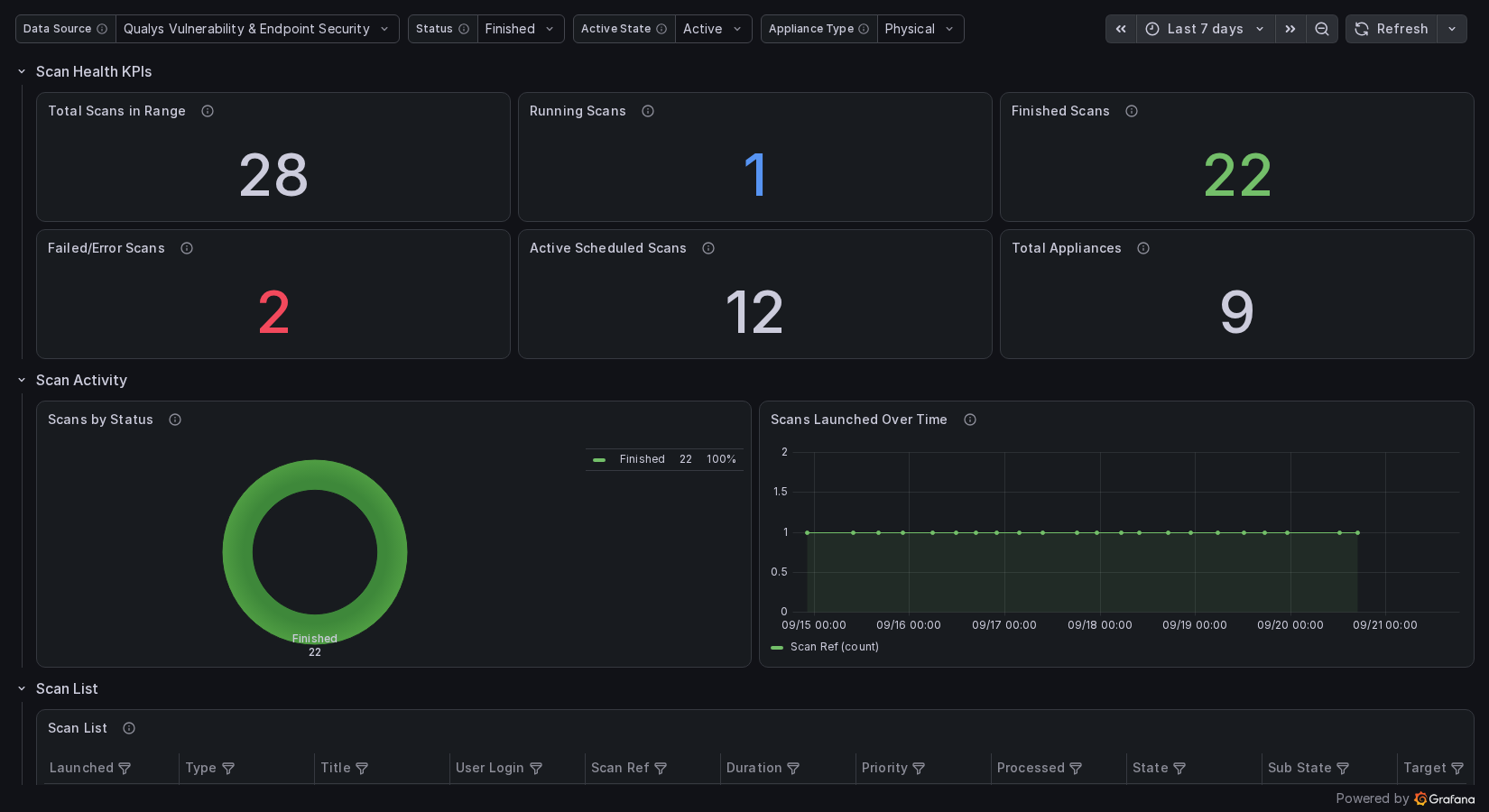Click info icon beside Scan List panel title
Viewport: 1489px width, 812px height.
(x=129, y=728)
